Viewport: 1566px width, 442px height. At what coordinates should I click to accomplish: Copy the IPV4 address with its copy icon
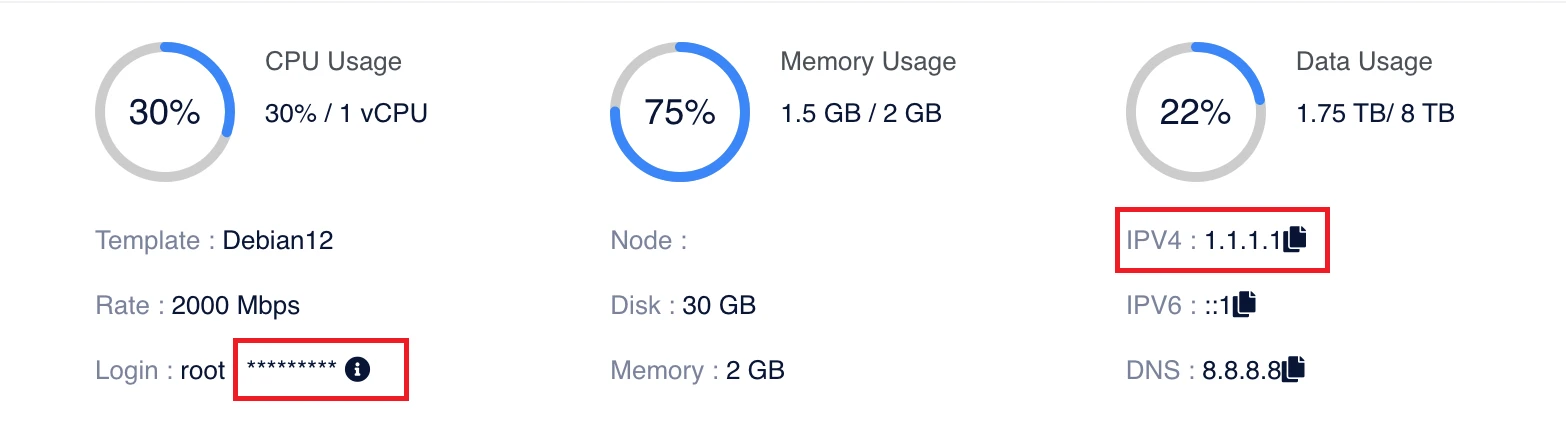point(1295,239)
